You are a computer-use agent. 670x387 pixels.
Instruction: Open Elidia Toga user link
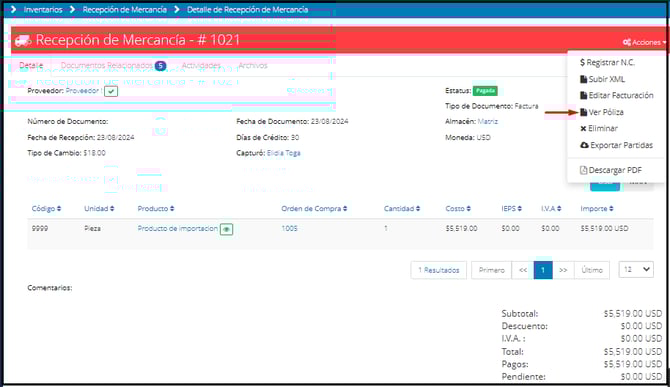click(x=284, y=153)
